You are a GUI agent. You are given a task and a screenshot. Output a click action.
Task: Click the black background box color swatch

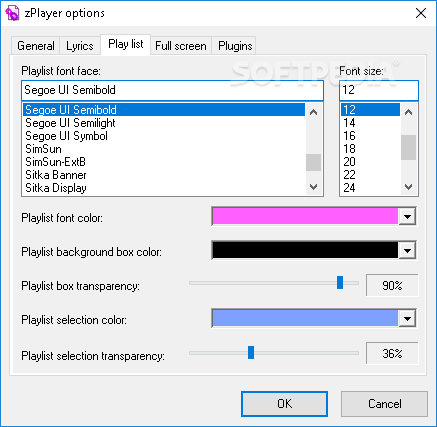[x=305, y=250]
